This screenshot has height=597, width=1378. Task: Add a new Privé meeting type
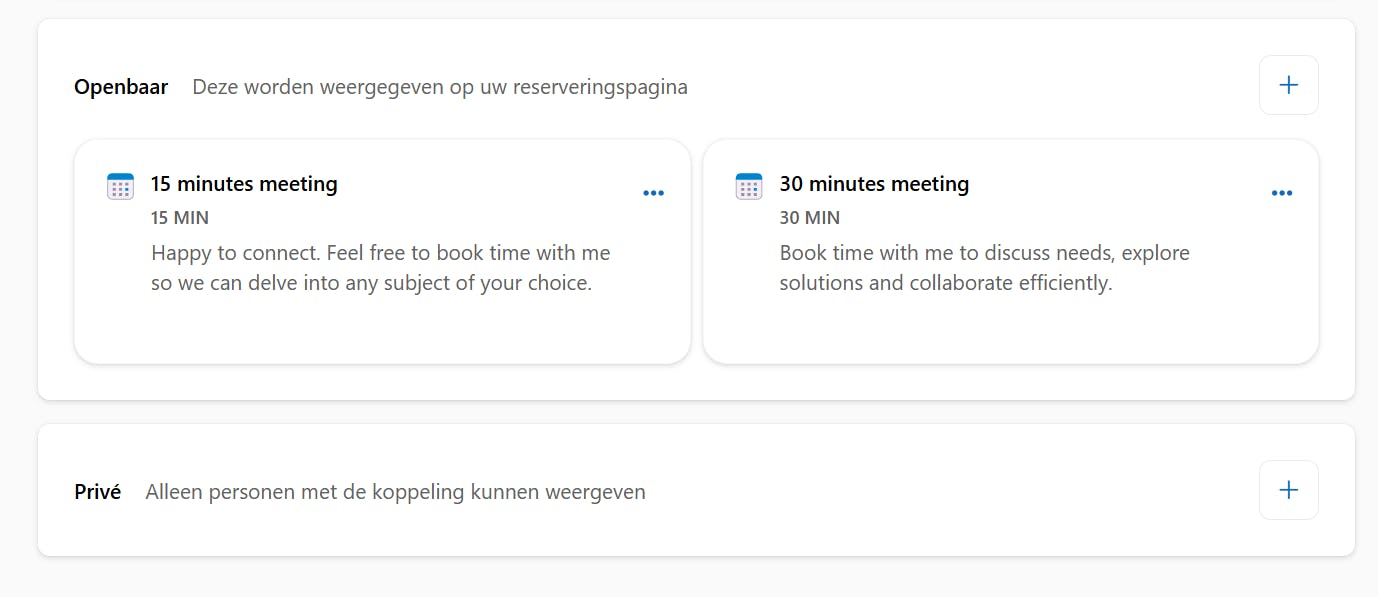(x=1288, y=490)
